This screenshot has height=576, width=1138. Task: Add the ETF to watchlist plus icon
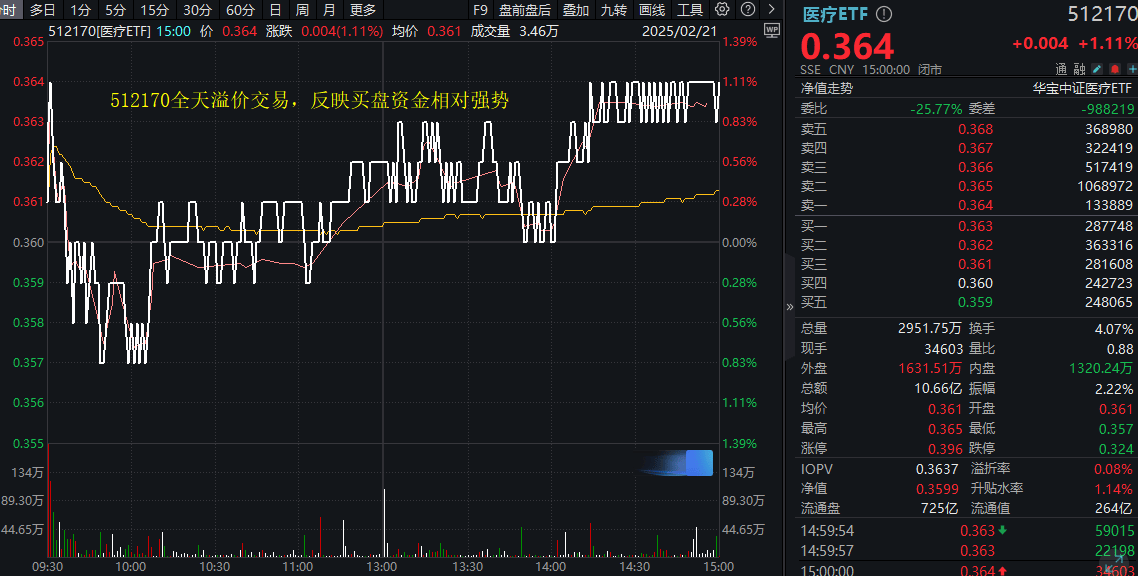point(1132,70)
